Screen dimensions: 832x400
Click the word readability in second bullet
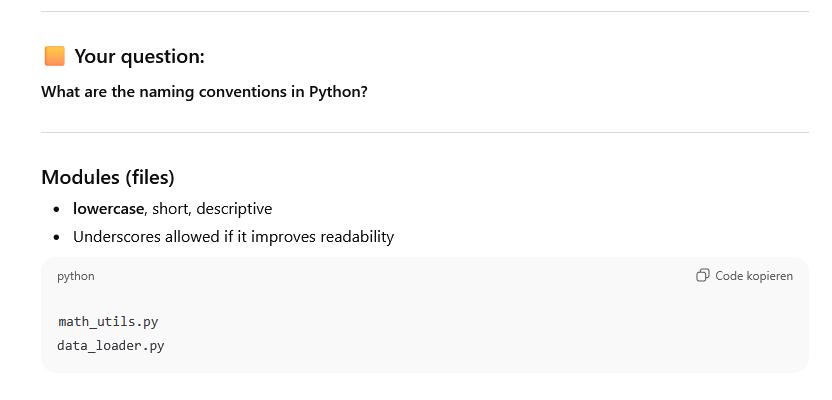coord(358,237)
